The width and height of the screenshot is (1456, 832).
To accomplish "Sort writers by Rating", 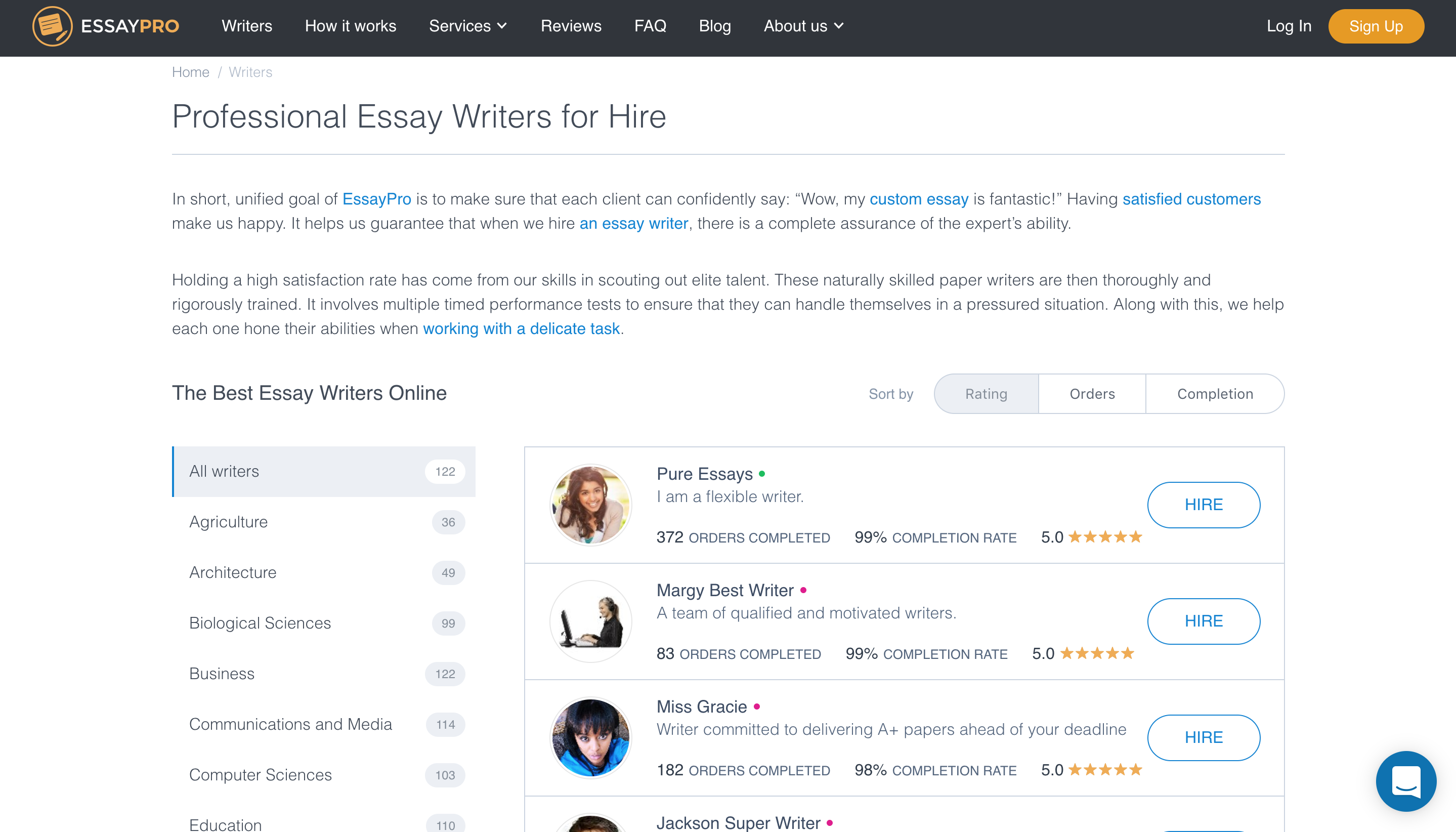I will click(x=987, y=394).
